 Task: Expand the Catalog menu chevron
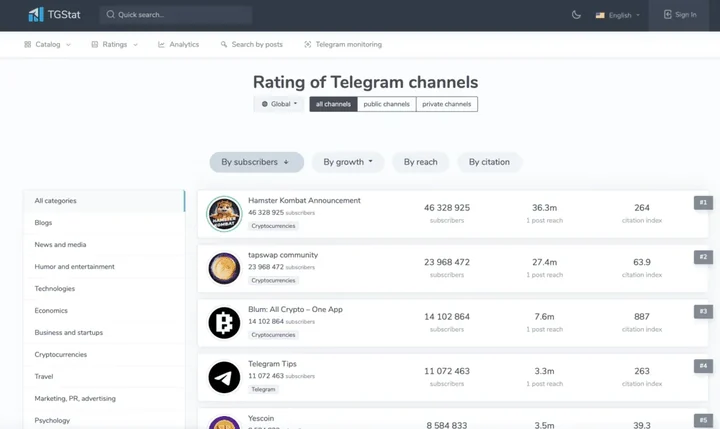coord(68,45)
